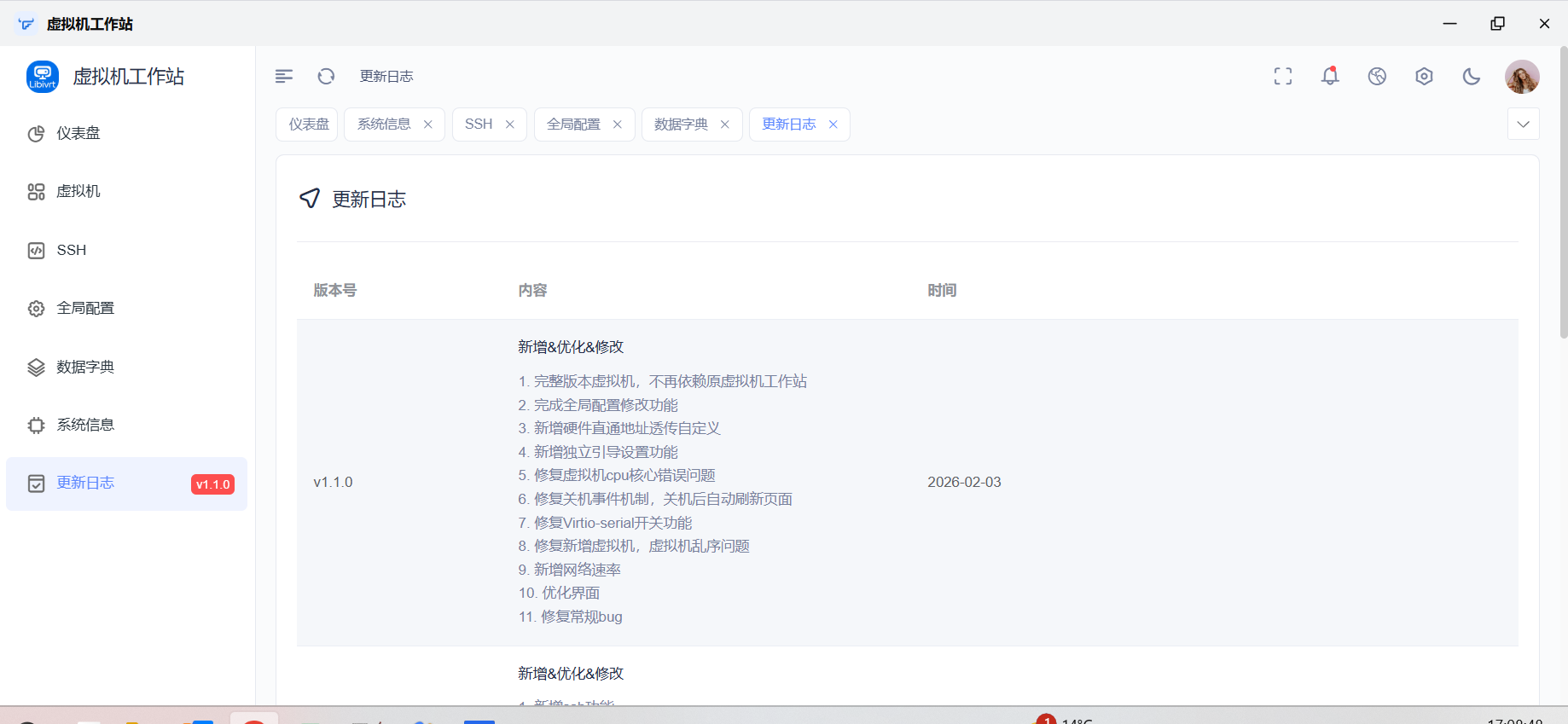Close the 系统信息 tab
Image resolution: width=1568 pixels, height=724 pixels.
[x=428, y=125]
